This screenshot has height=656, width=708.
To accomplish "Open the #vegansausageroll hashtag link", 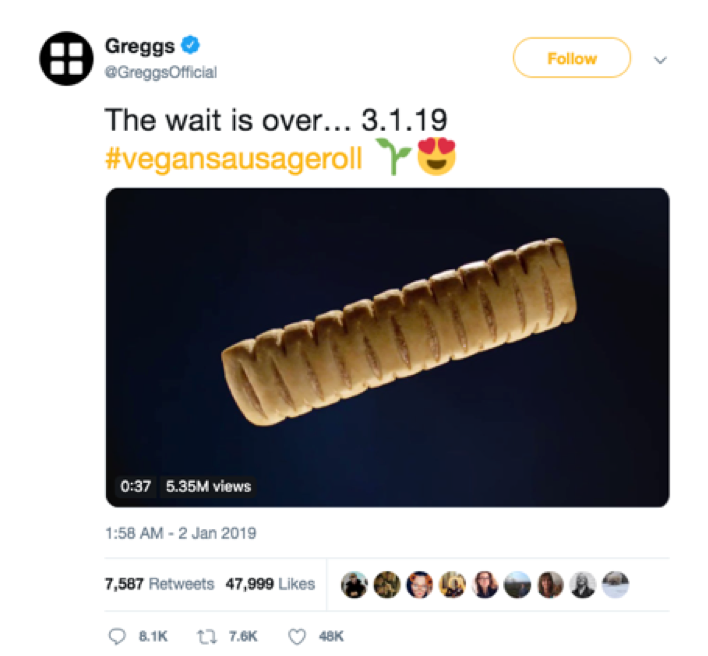I will pos(233,159).
